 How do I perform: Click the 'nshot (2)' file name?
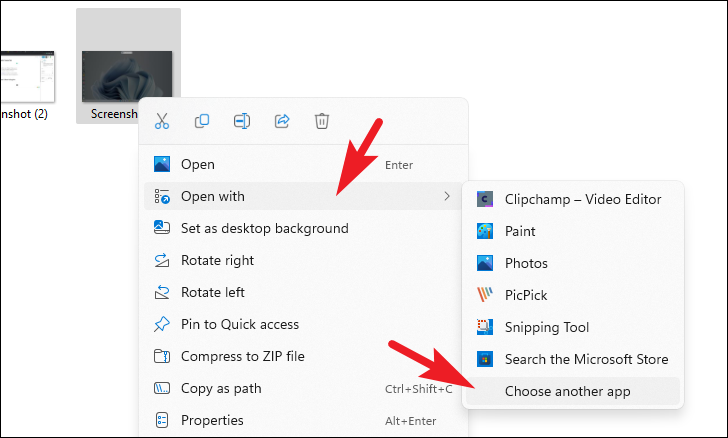[24, 114]
